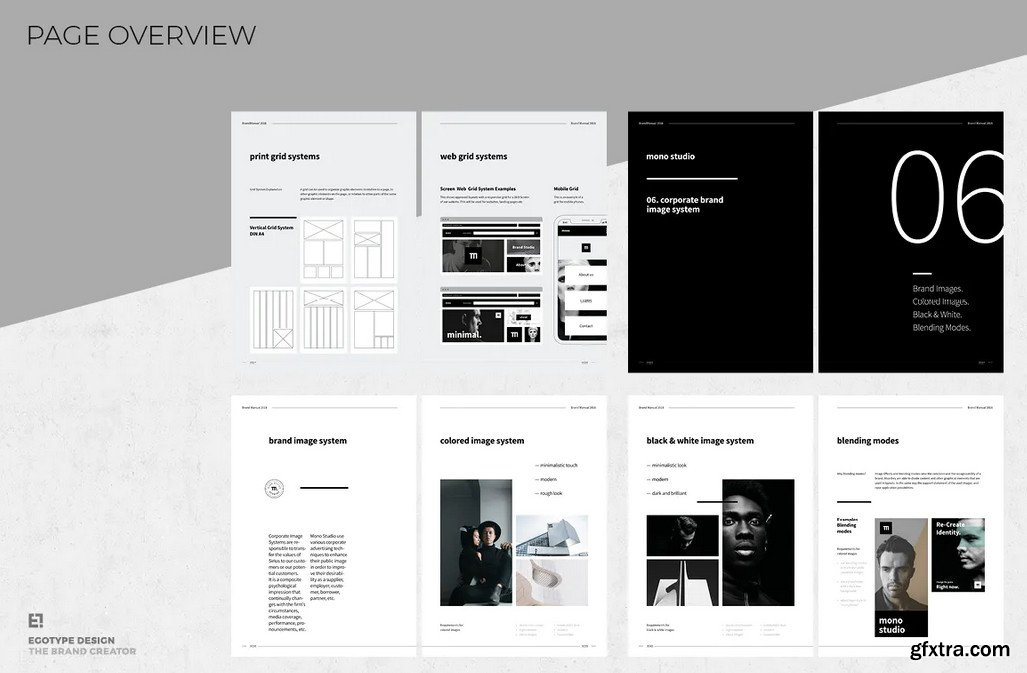Image resolution: width=1027 pixels, height=673 pixels.
Task: Click the M logo on mono studio poster
Action: tap(885, 528)
